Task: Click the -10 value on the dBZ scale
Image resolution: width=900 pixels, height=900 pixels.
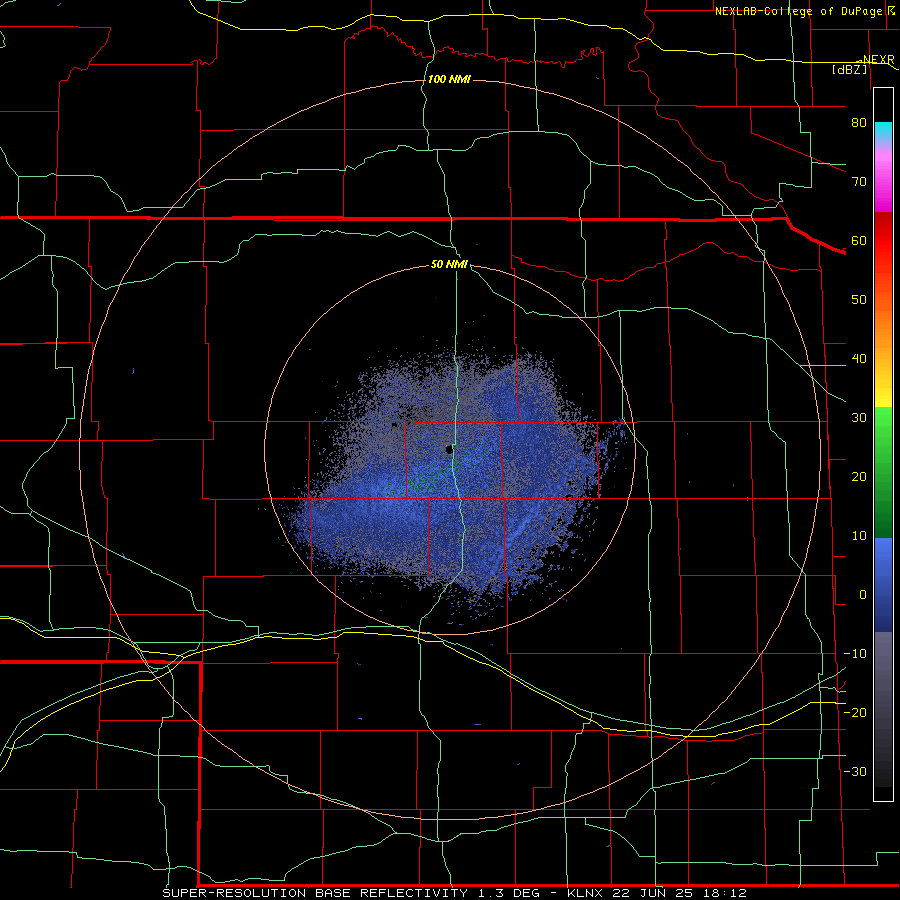Action: 855,654
